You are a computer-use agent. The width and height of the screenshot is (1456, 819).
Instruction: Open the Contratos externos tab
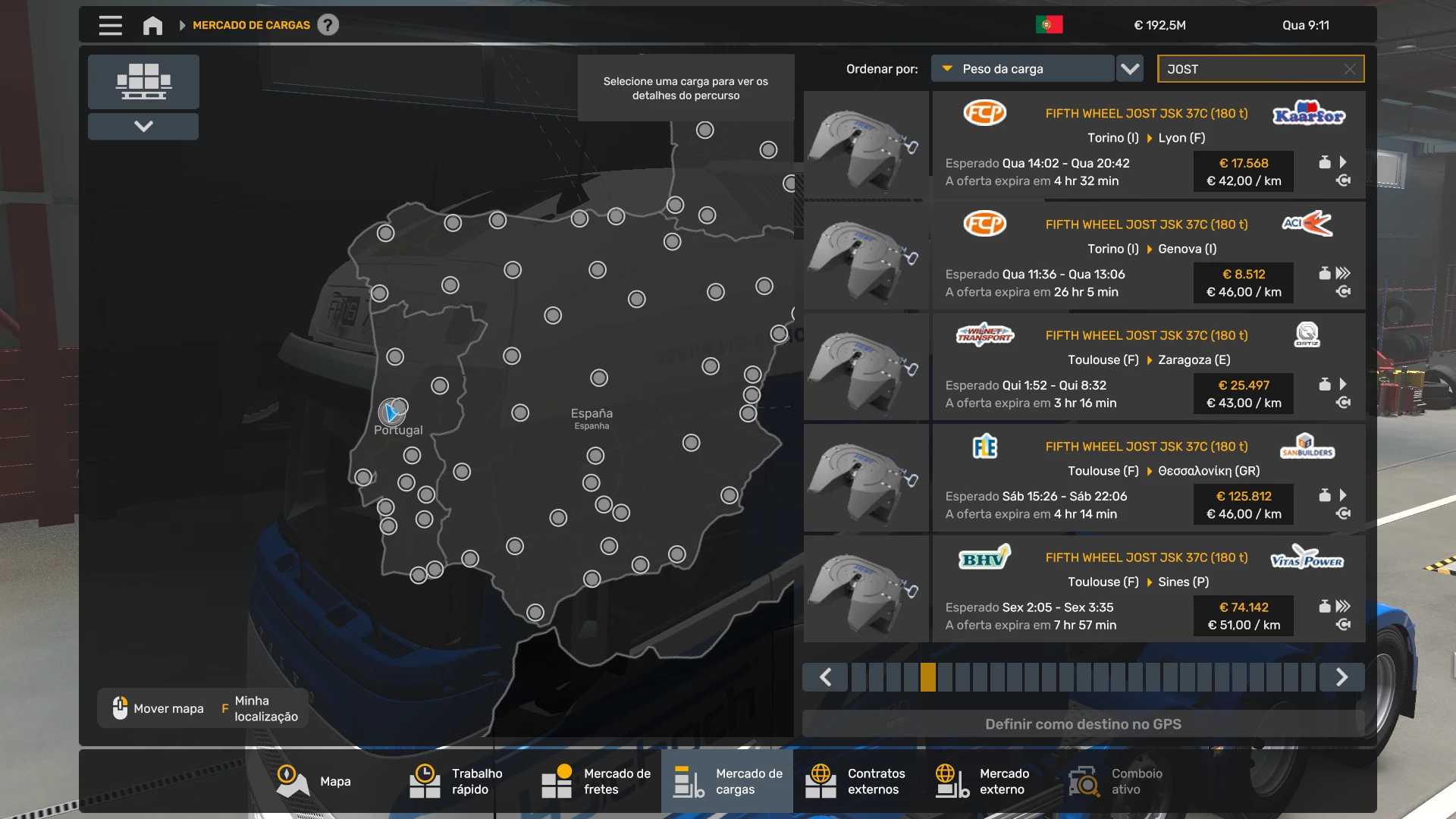pos(855,781)
